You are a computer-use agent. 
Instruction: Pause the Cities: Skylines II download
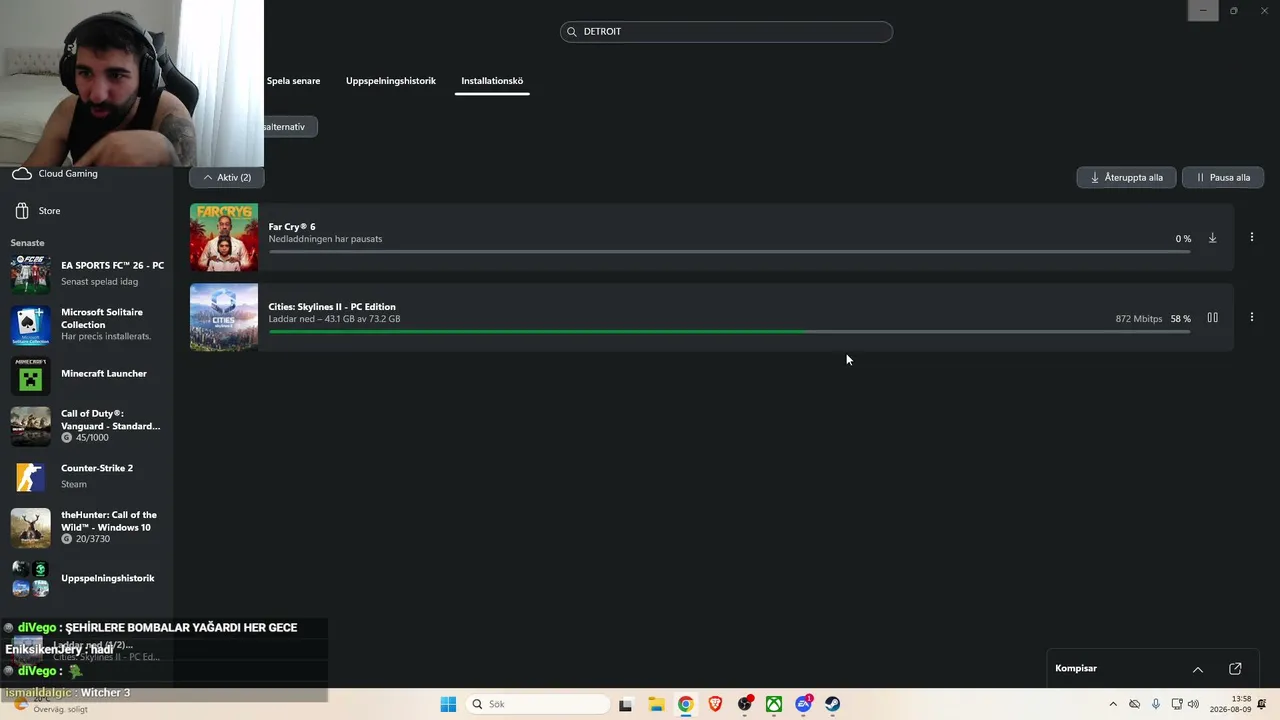coord(1212,318)
